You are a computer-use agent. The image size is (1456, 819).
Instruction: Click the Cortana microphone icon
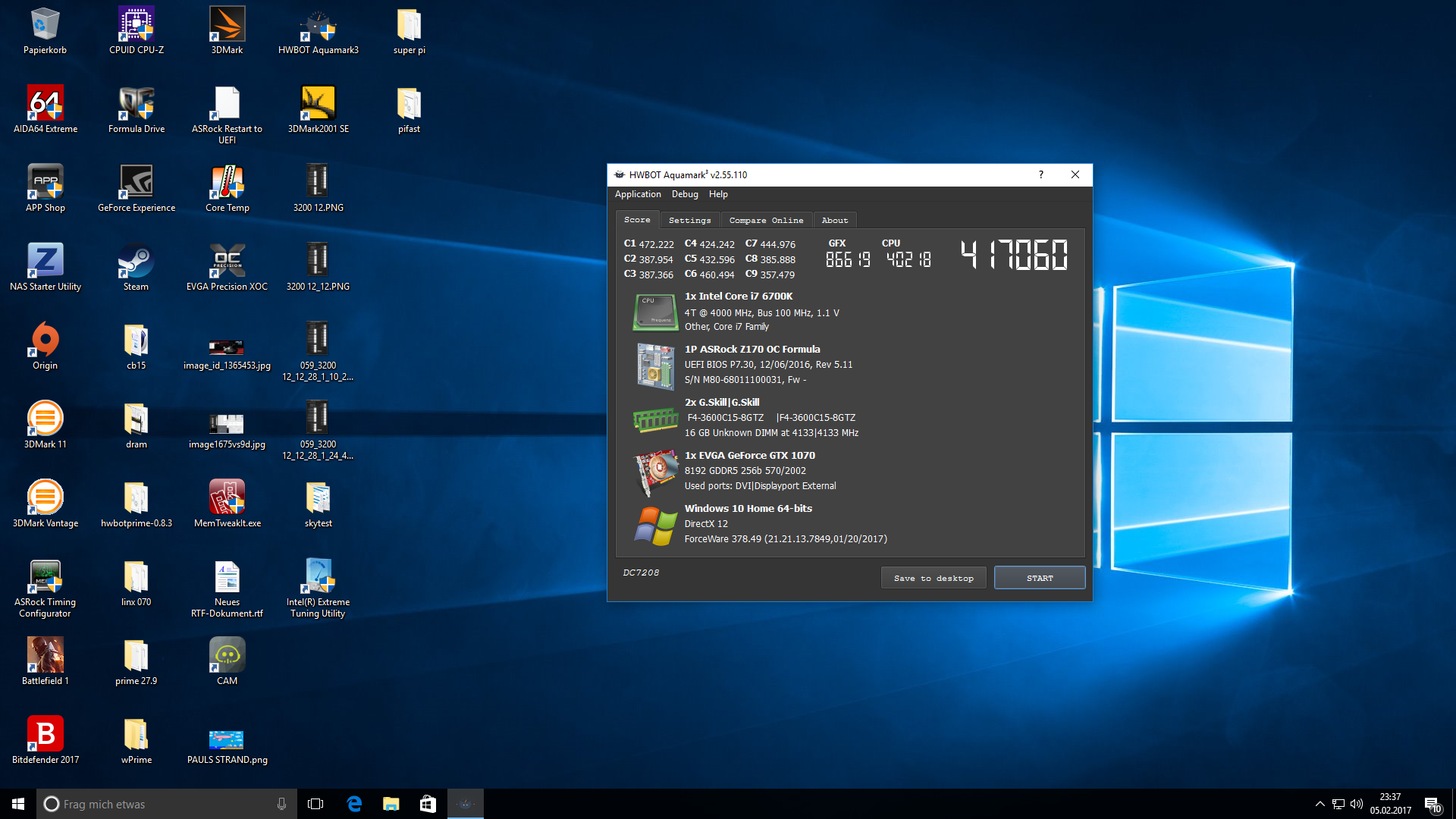pyautogui.click(x=281, y=804)
